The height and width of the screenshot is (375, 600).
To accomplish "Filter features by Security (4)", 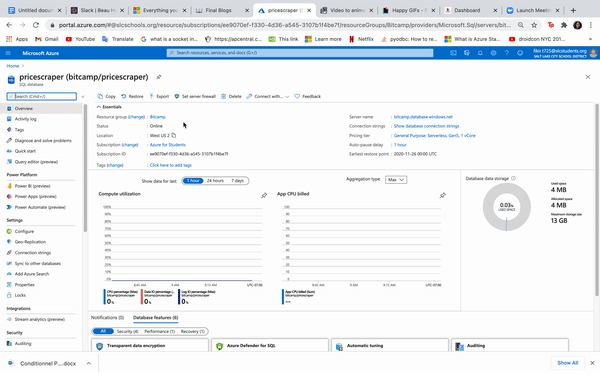I will pyautogui.click(x=127, y=331).
